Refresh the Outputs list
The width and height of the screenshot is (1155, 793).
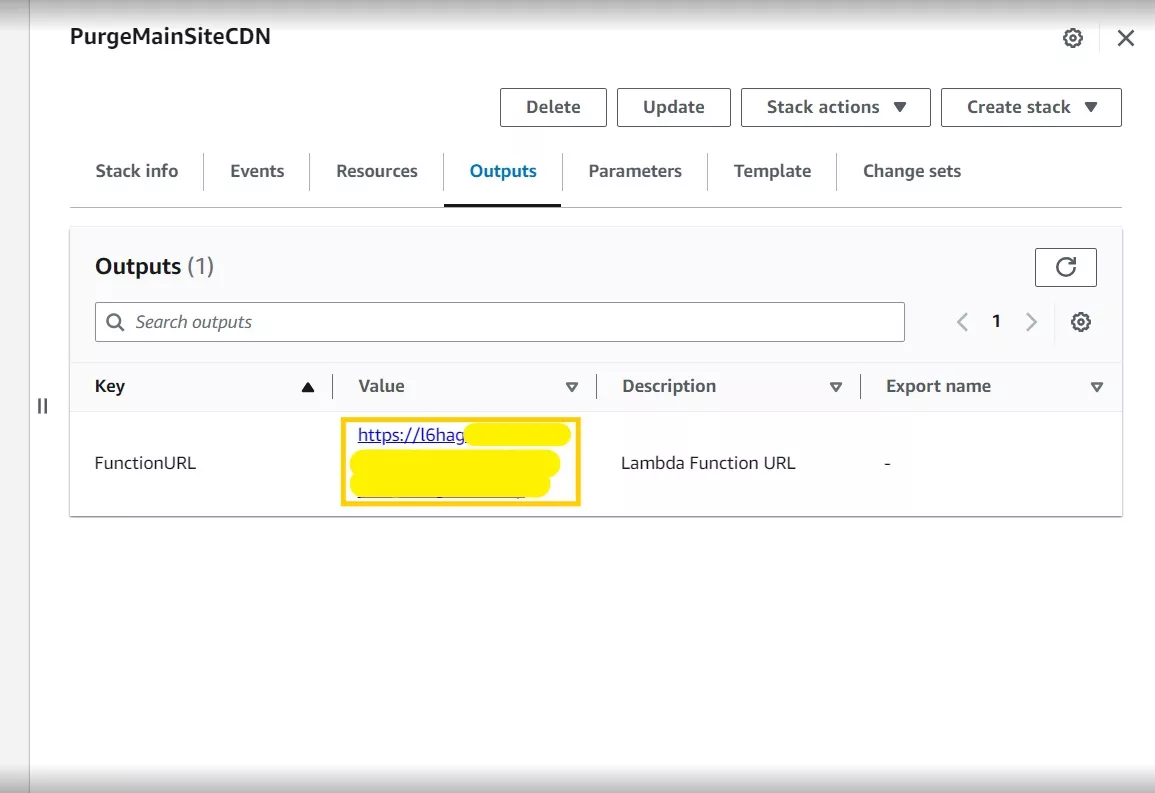click(1065, 267)
